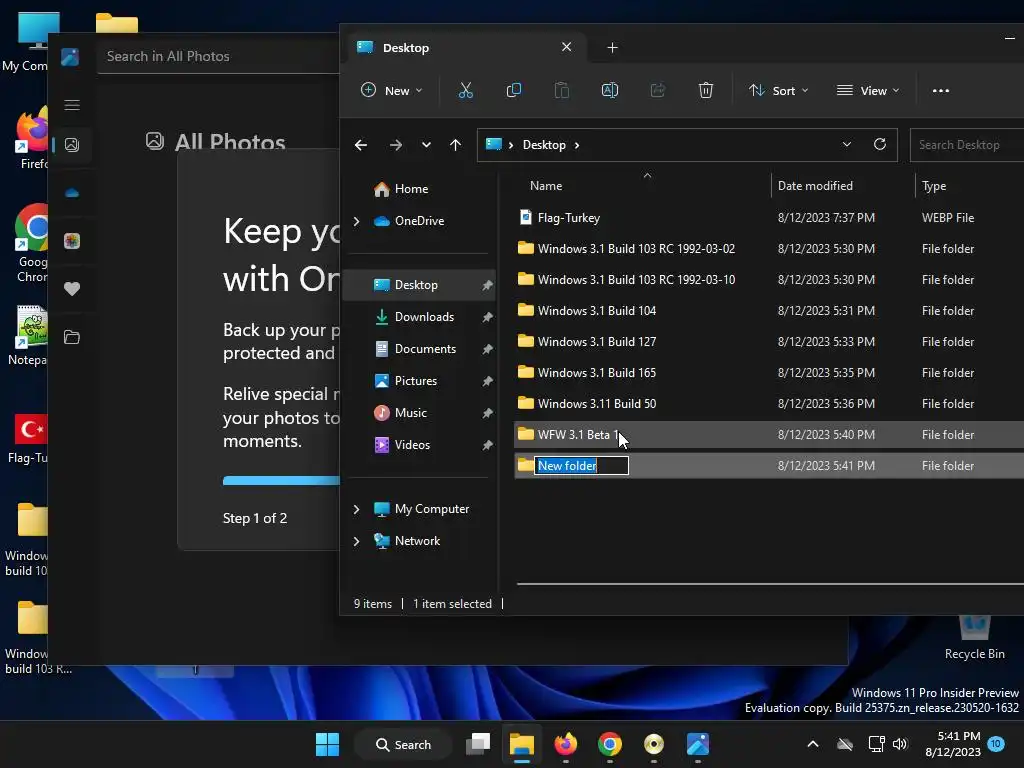Screen dimensions: 1024x768
Task: Select Recycle Bin on the desktop
Action: 974,637
